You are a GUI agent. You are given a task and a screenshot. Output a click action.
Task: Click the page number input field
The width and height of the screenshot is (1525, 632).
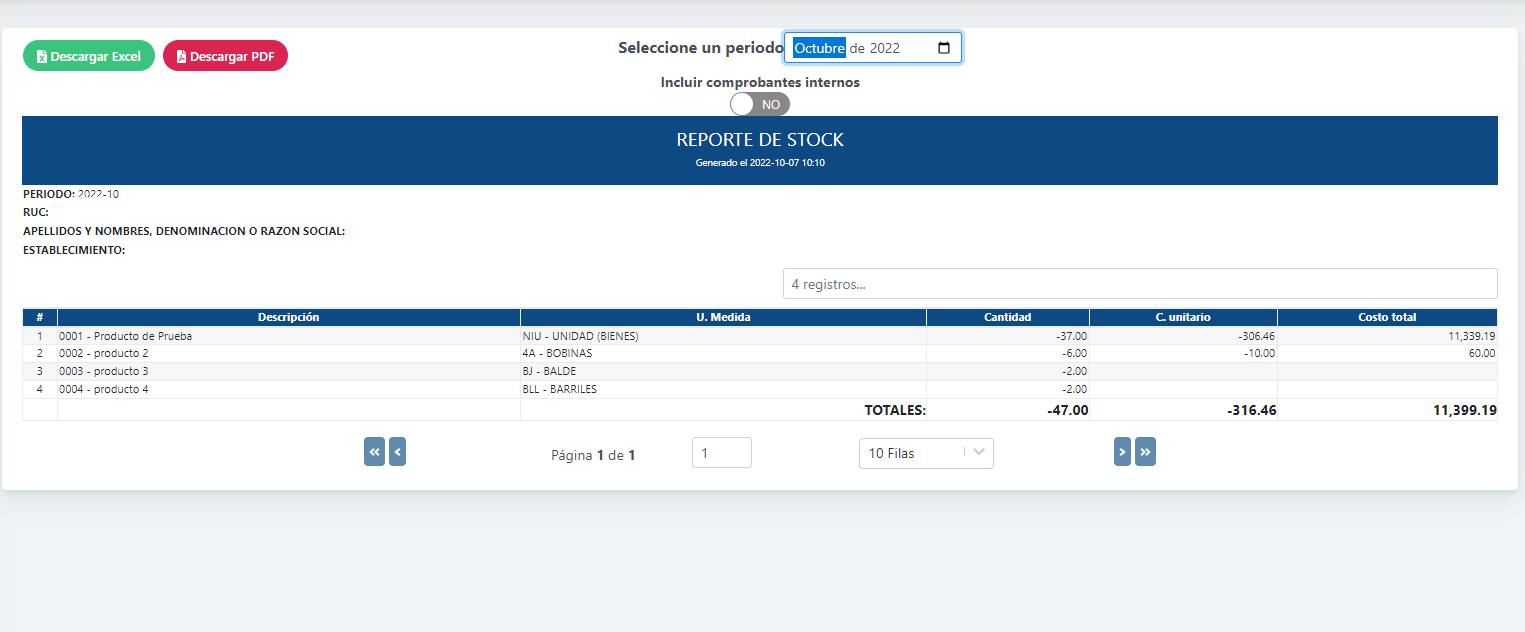721,453
